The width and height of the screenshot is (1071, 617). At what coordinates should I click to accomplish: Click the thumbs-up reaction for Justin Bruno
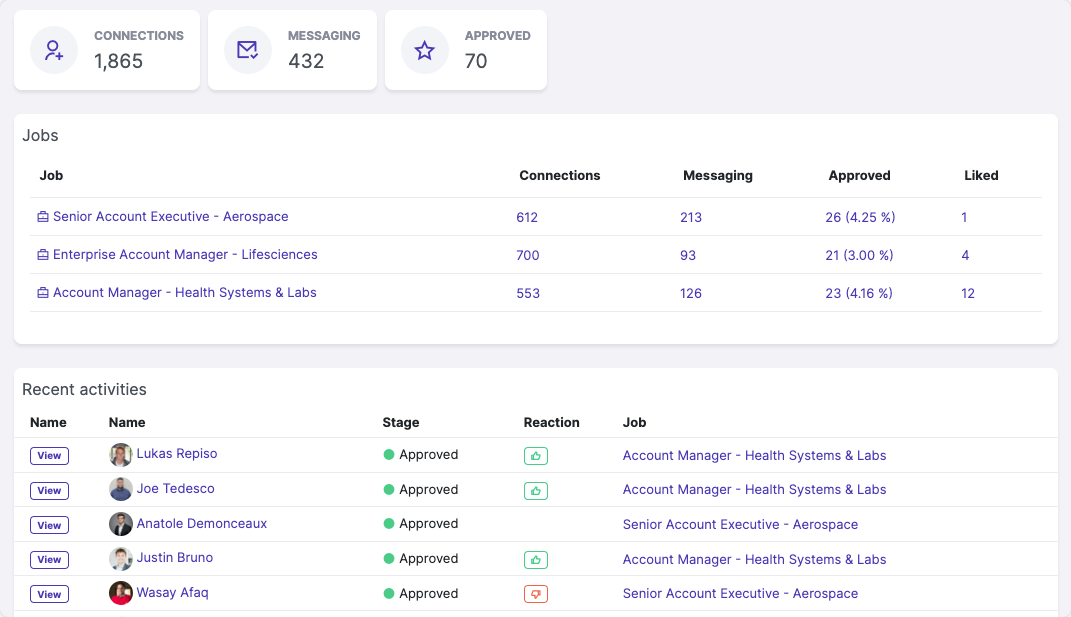(x=535, y=559)
